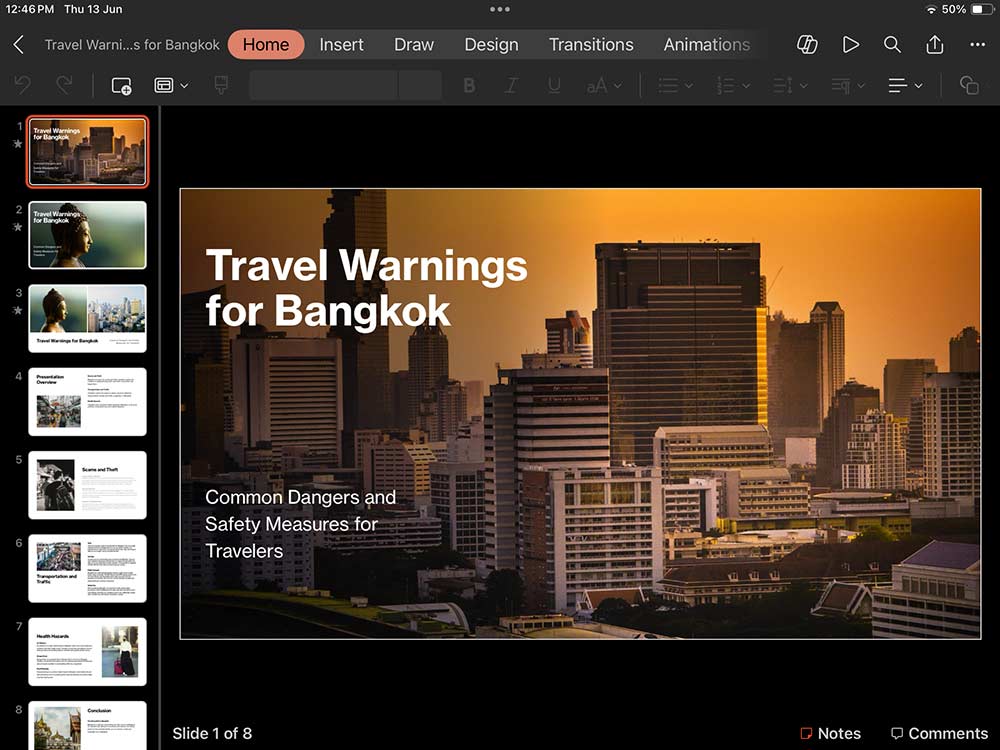Open the Share options icon
Image resolution: width=1000 pixels, height=750 pixels.
934,44
